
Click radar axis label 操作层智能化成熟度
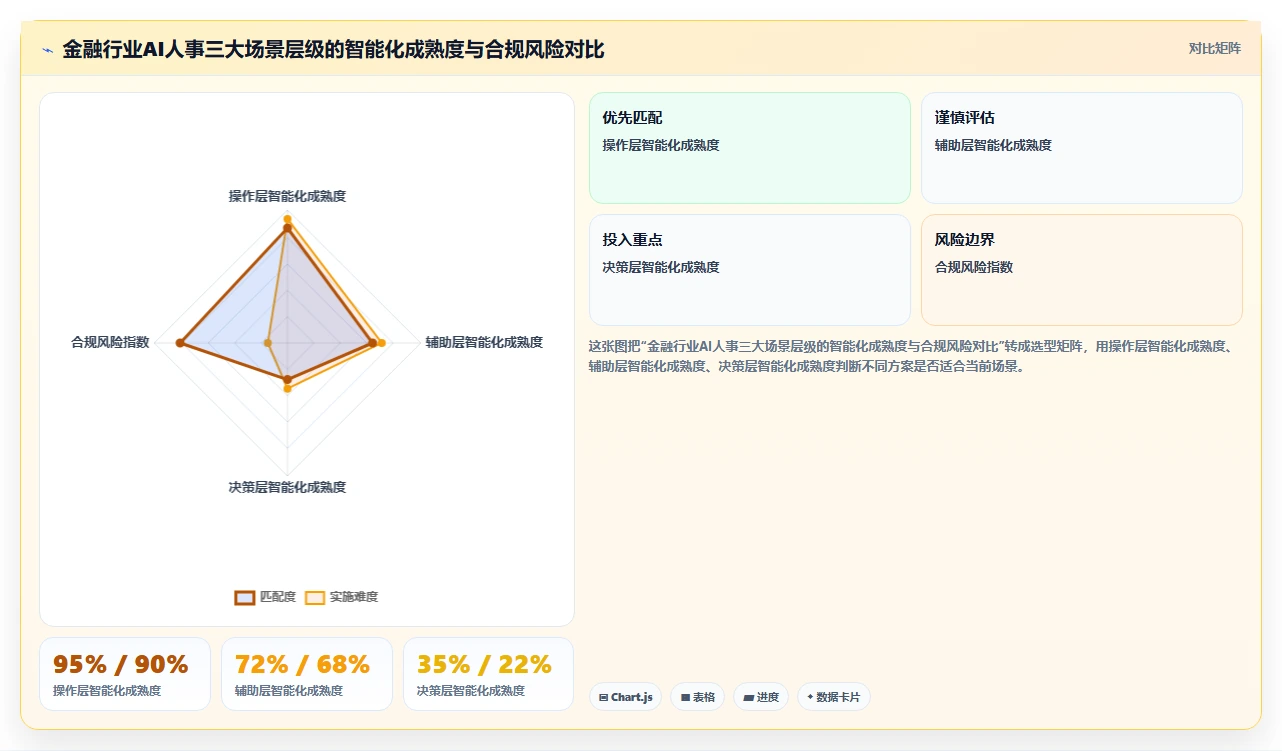[287, 196]
